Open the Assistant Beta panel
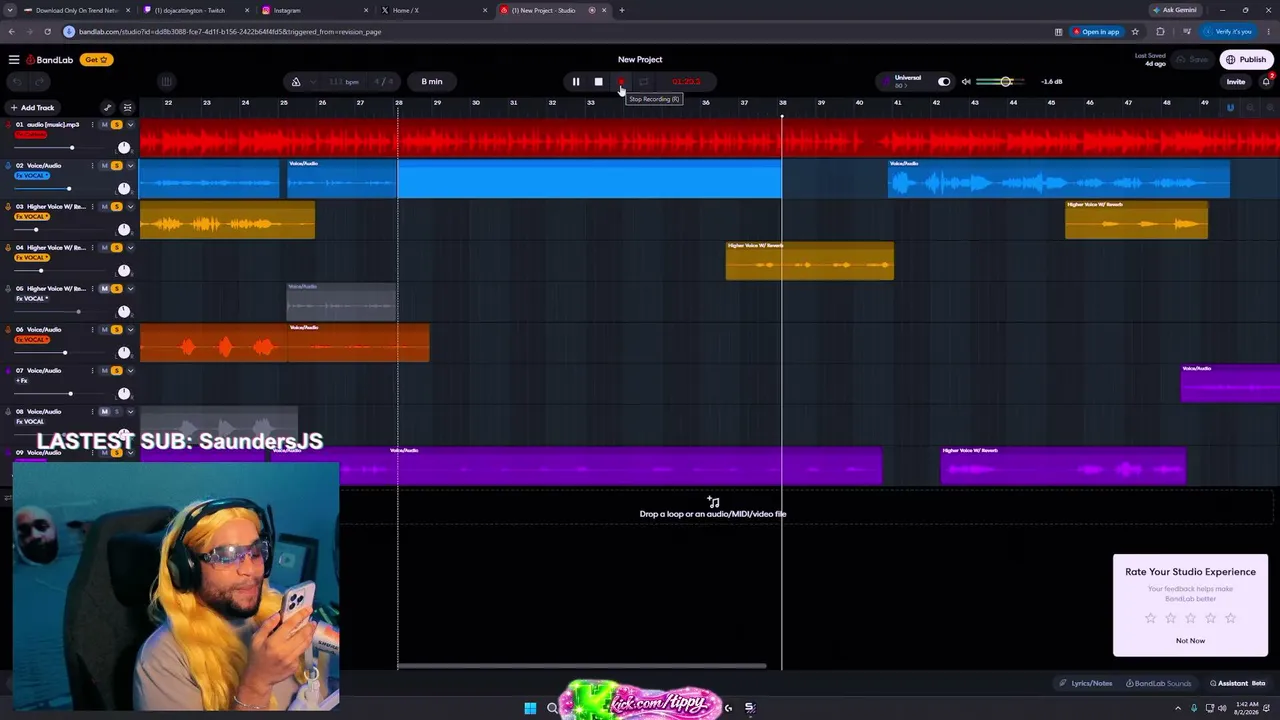This screenshot has height=720, width=1280. click(1238, 684)
